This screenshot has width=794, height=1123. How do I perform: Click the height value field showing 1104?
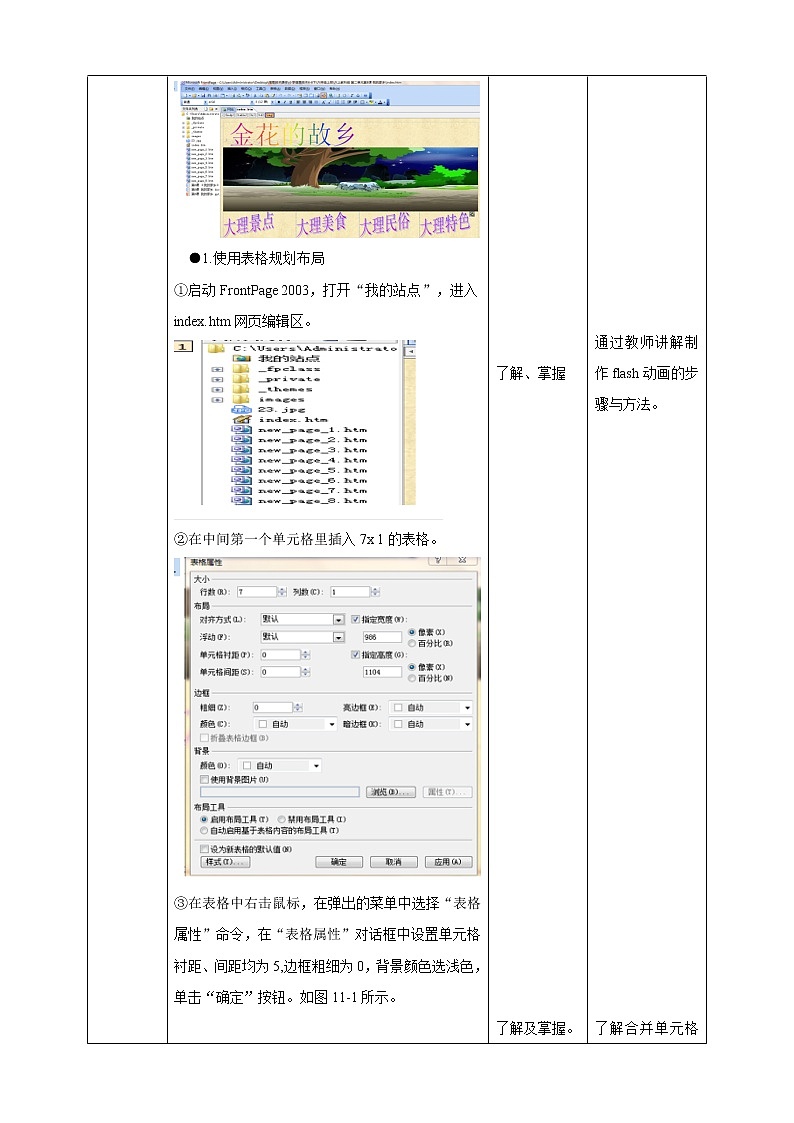pyautogui.click(x=382, y=672)
